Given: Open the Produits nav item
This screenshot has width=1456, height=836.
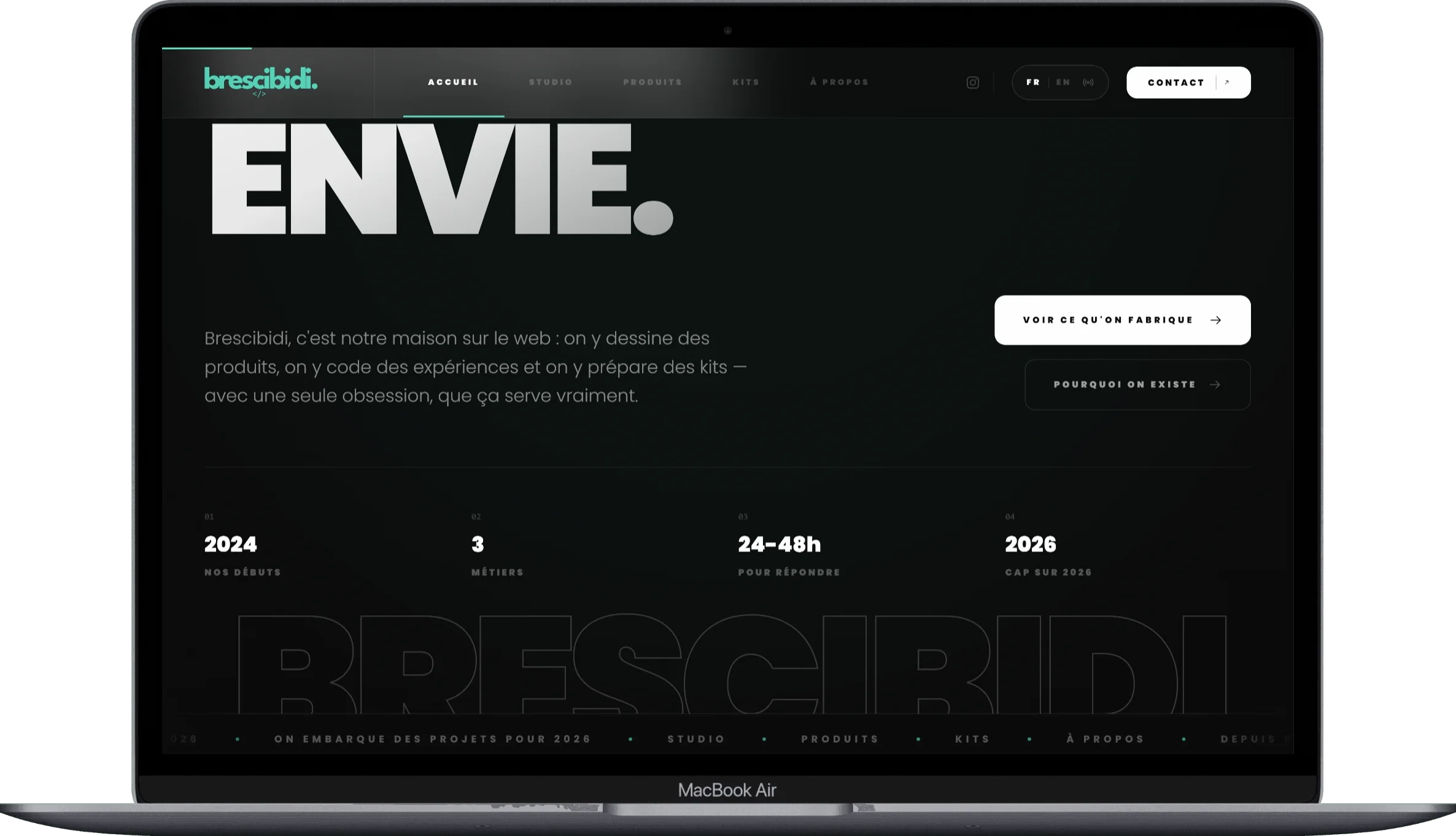Looking at the screenshot, I should [x=652, y=82].
